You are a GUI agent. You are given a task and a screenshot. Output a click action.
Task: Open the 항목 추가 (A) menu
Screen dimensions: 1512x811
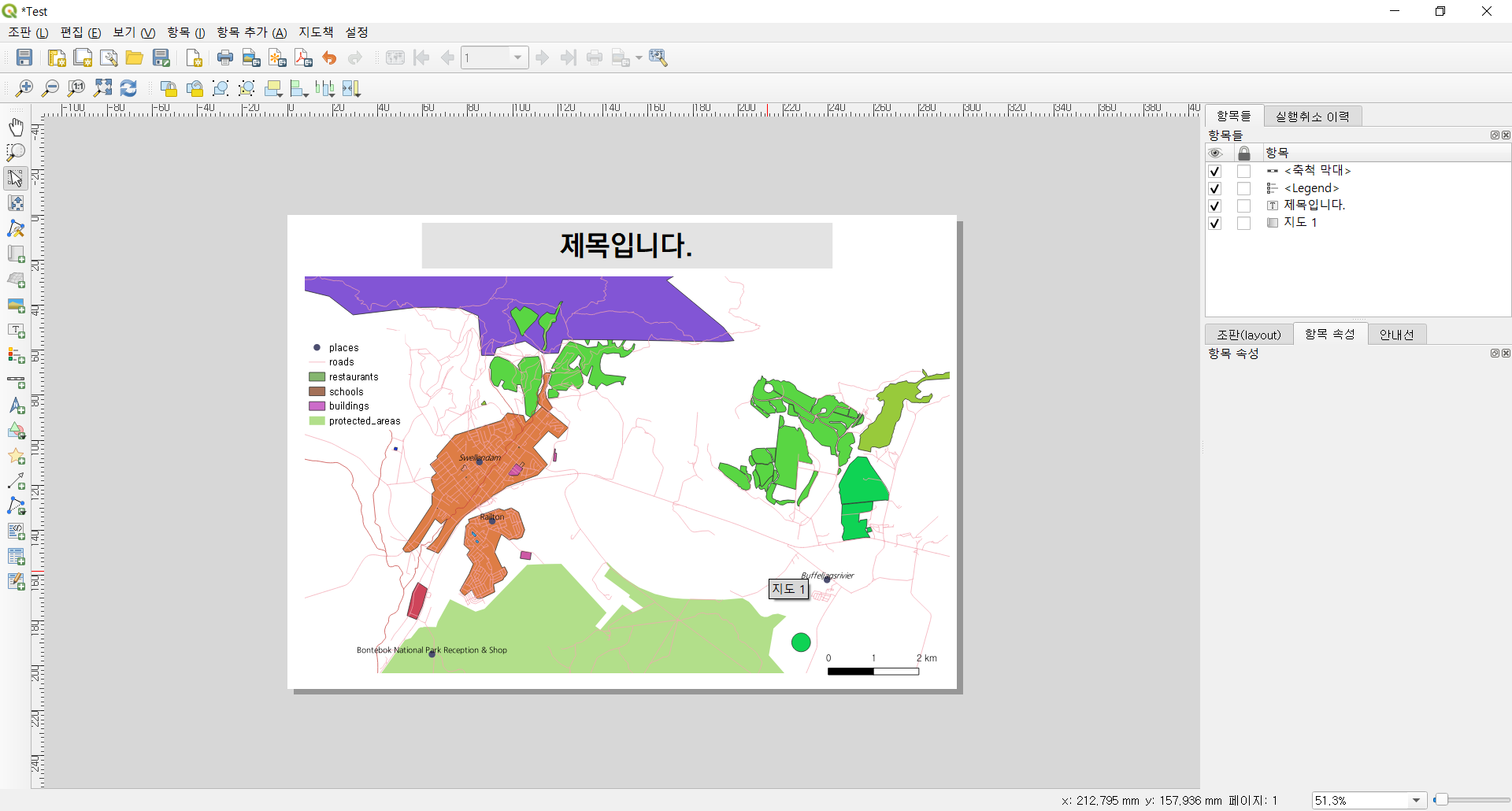(251, 32)
